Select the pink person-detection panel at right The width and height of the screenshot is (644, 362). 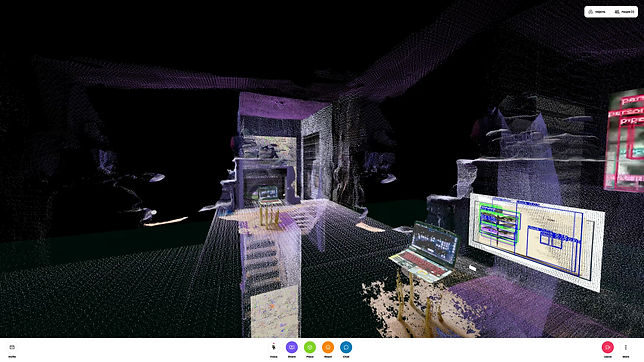click(x=624, y=141)
